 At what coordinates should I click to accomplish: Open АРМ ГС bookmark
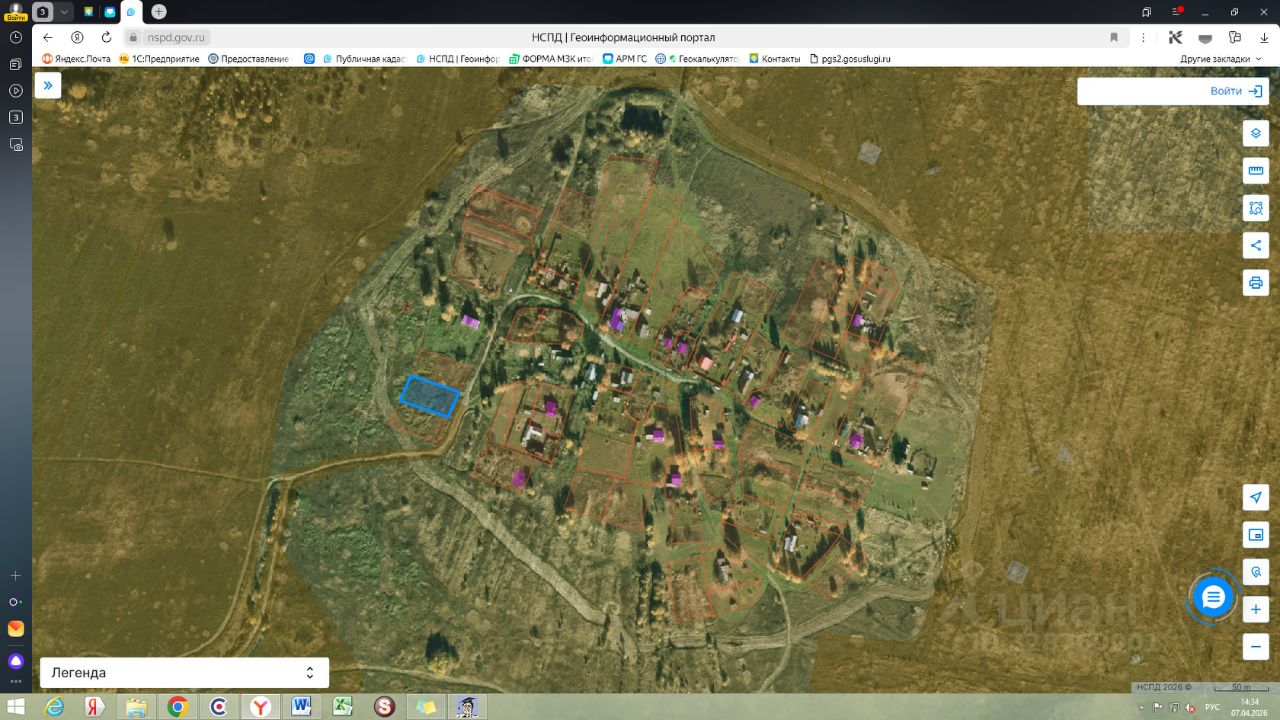coord(625,59)
